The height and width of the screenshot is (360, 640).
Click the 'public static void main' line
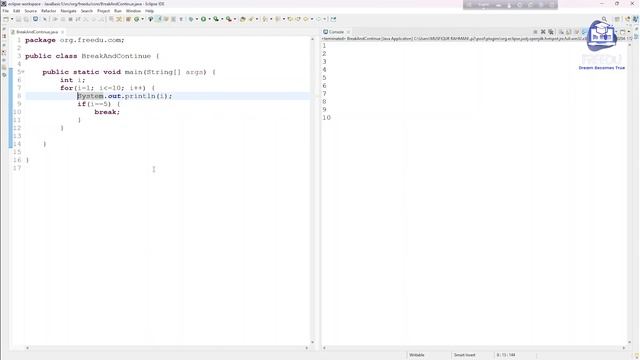129,72
